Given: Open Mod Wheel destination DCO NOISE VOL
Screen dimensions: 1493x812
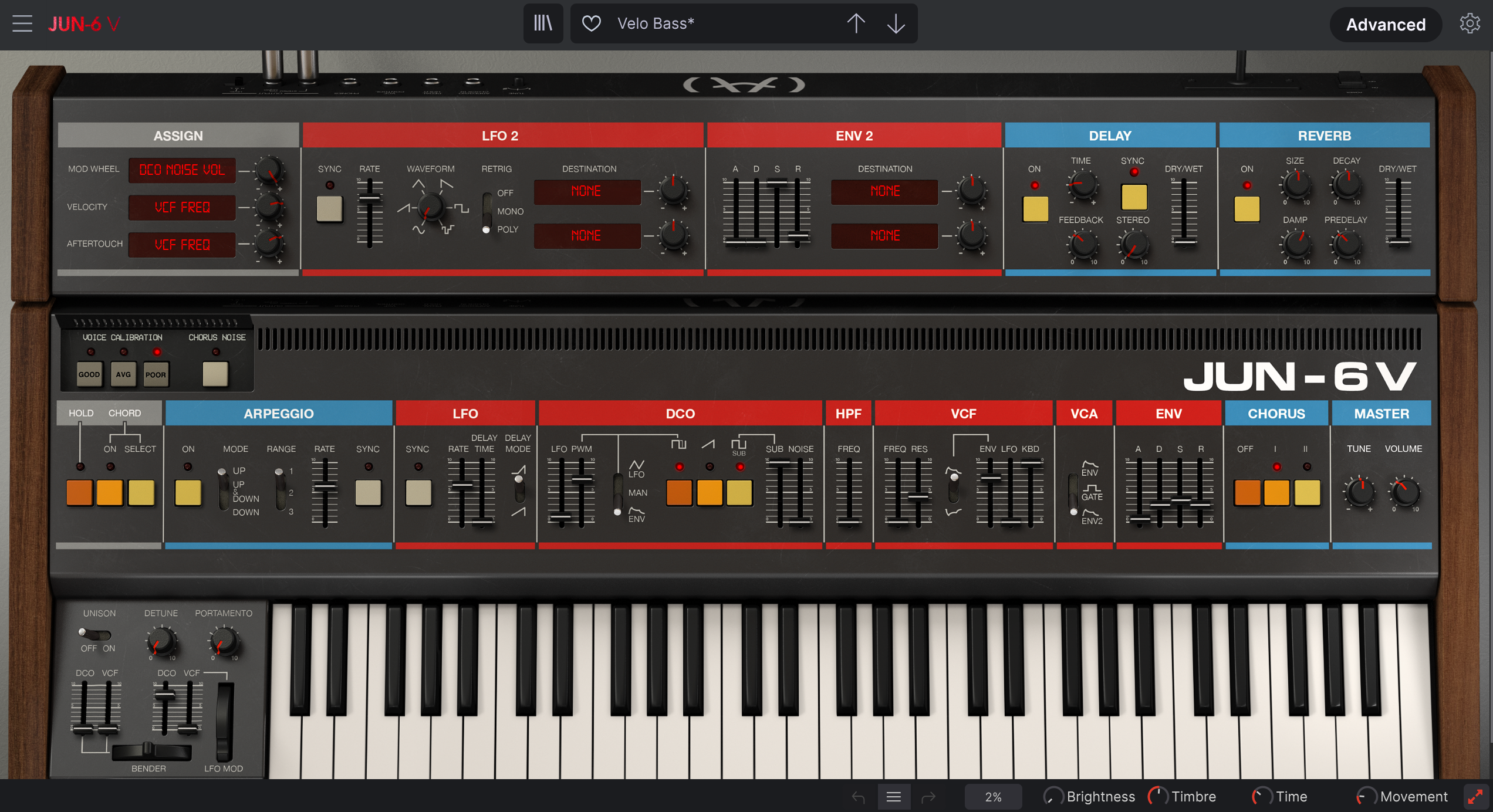Looking at the screenshot, I should point(182,170).
